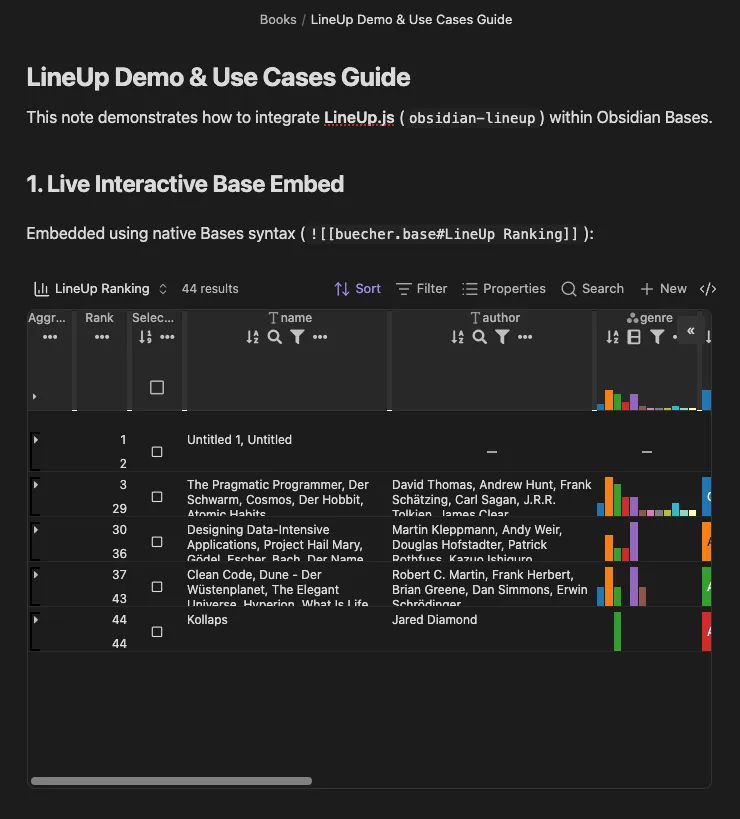Click the green color cell in Clean Code row
Image resolution: width=740 pixels, height=819 pixels.
pos(707,587)
